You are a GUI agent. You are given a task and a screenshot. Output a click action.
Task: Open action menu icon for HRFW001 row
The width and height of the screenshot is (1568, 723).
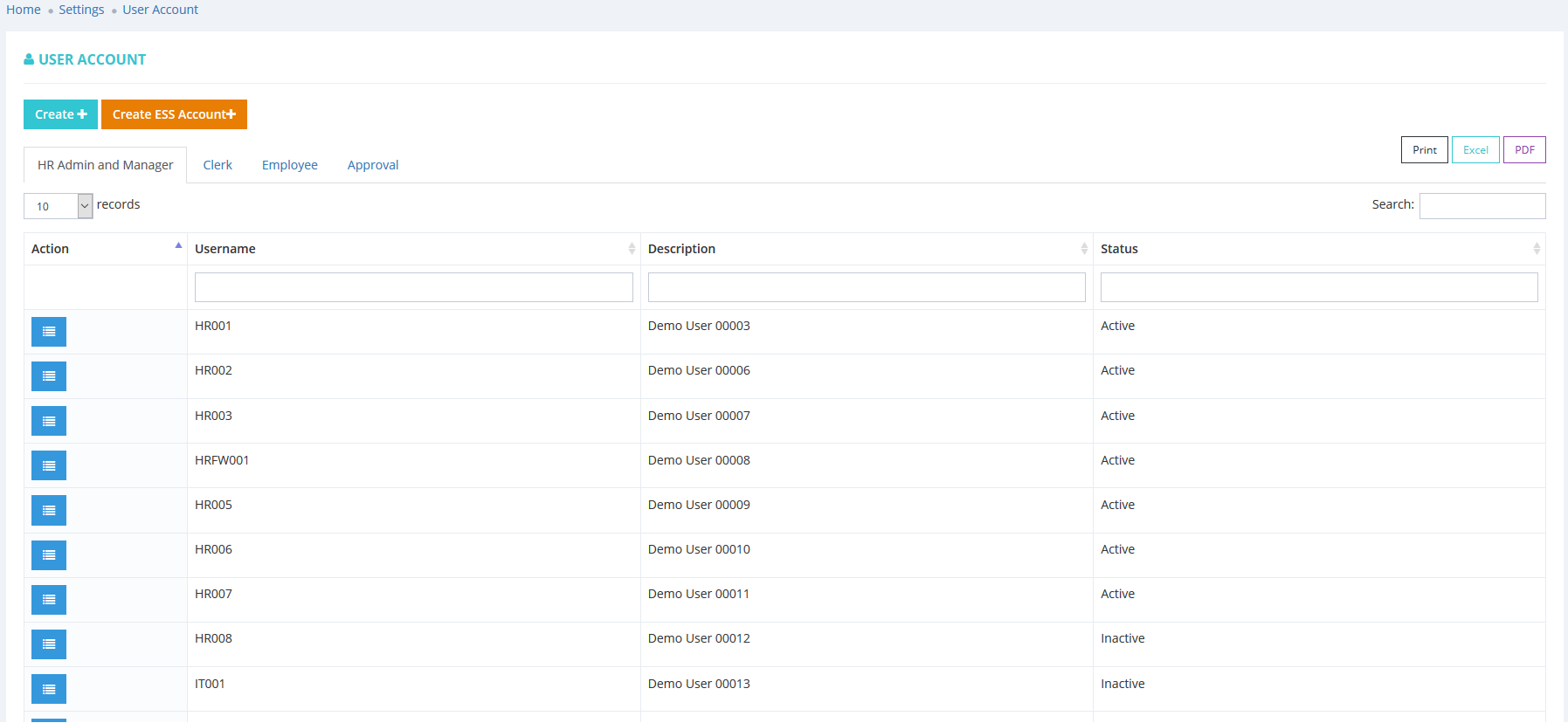coord(49,466)
